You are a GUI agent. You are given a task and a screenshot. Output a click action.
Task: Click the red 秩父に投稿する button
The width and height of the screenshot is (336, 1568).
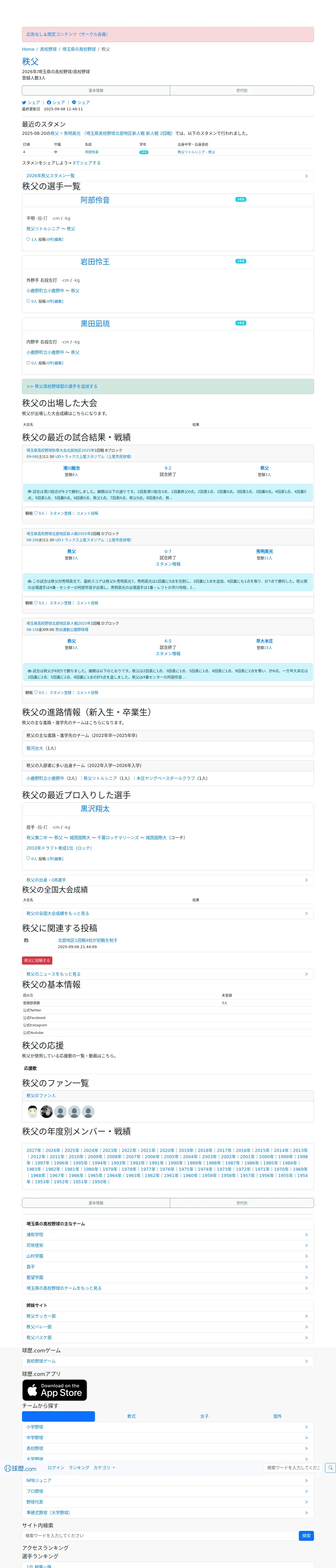pyautogui.click(x=37, y=960)
